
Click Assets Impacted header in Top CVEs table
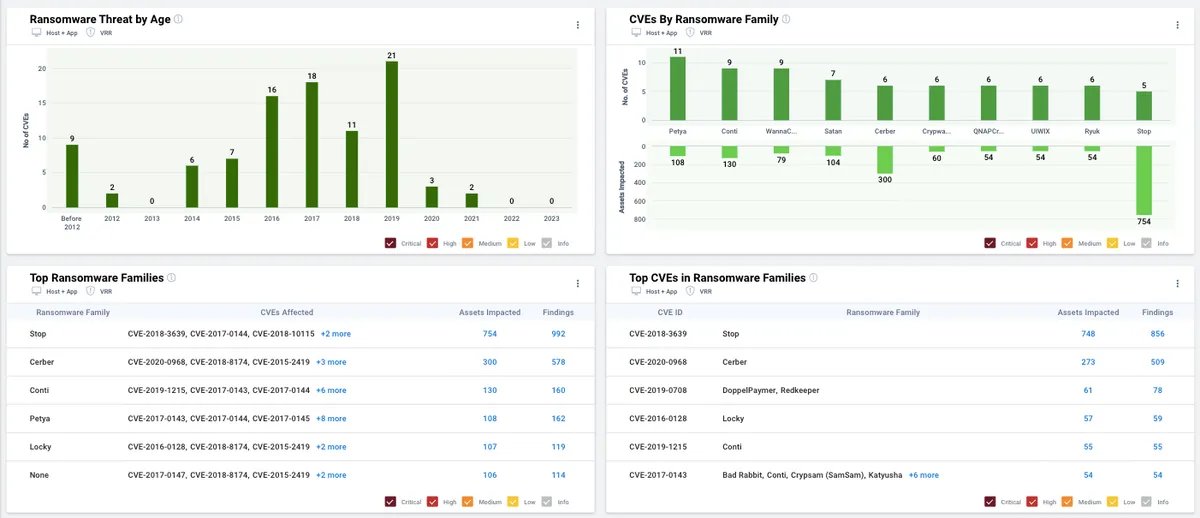pos(1088,312)
